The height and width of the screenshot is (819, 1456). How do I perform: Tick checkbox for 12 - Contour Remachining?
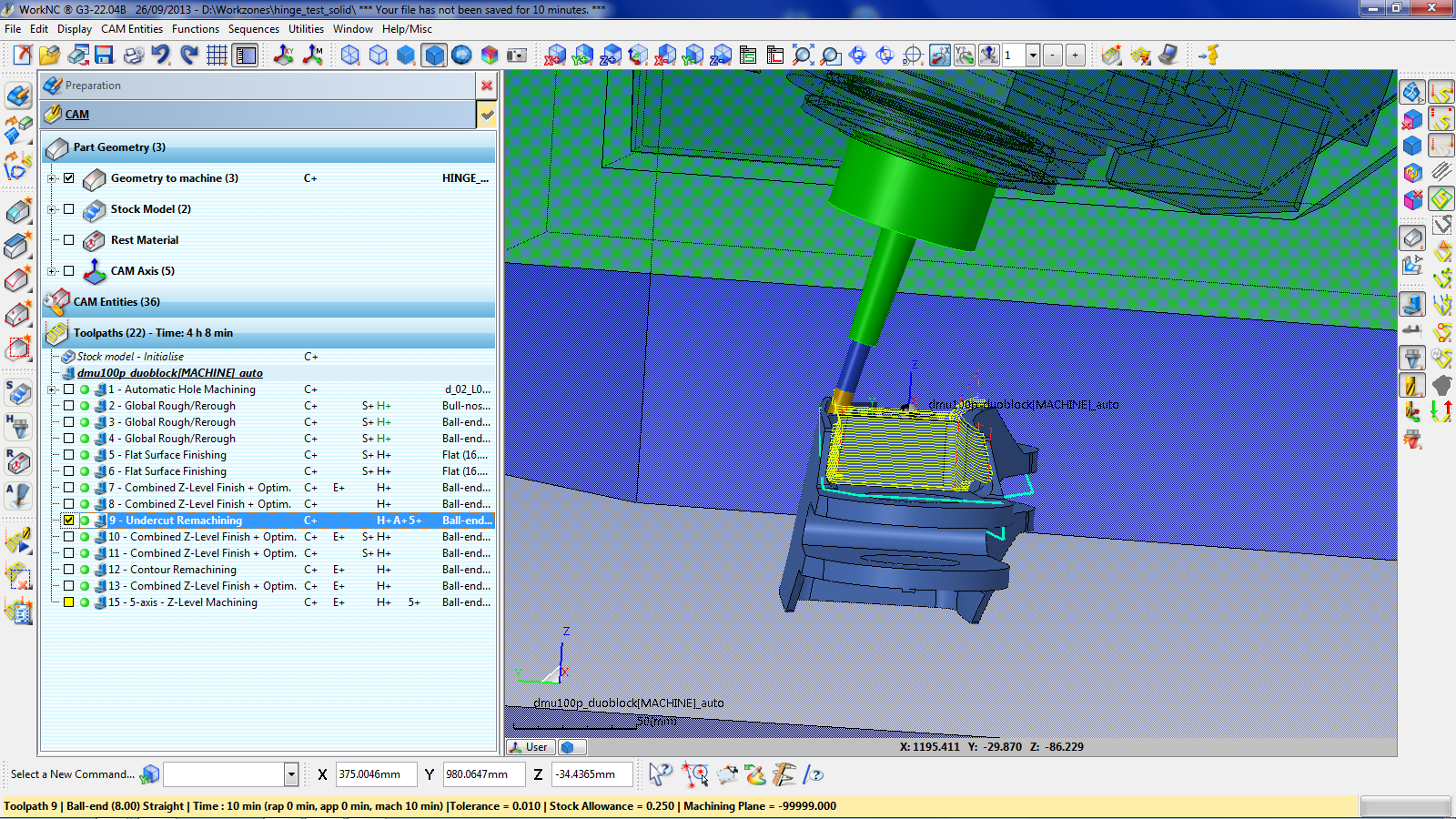pos(68,570)
